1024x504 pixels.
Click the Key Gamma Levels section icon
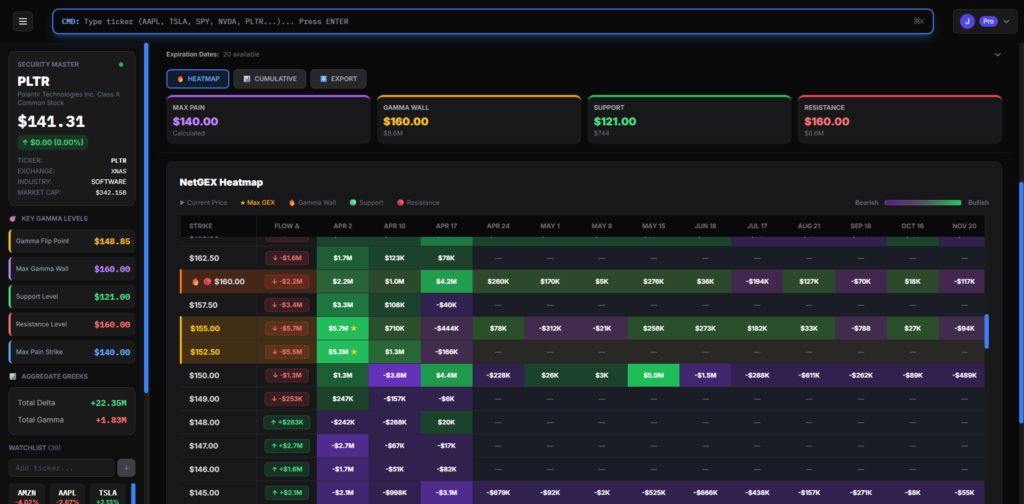tap(13, 219)
